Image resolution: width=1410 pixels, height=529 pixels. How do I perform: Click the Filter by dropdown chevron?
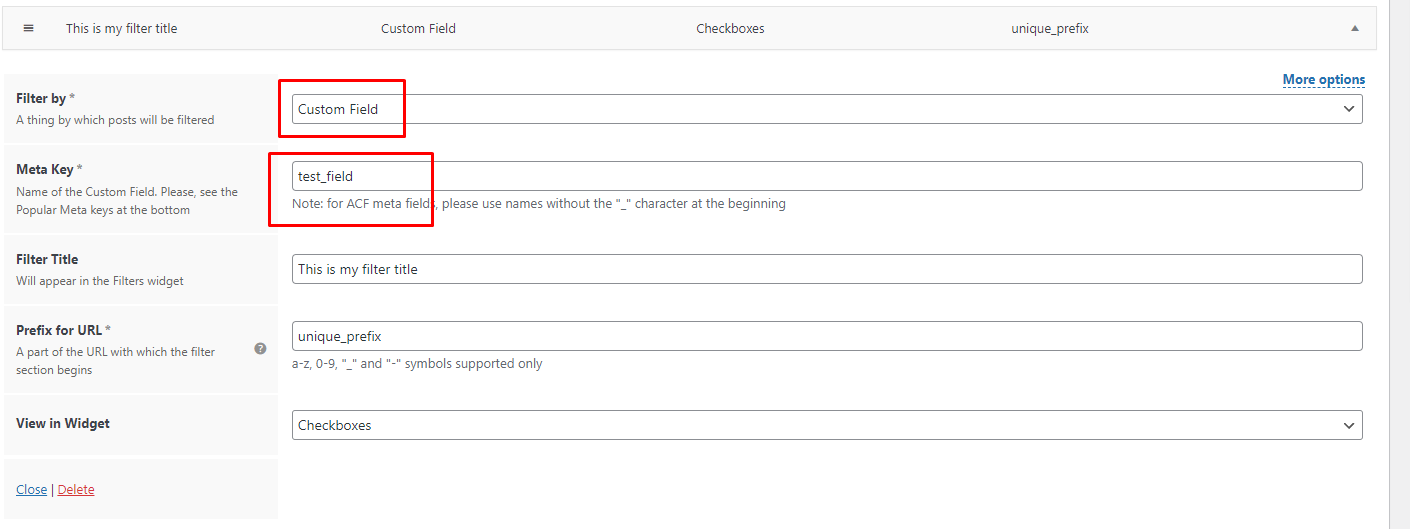(1349, 109)
